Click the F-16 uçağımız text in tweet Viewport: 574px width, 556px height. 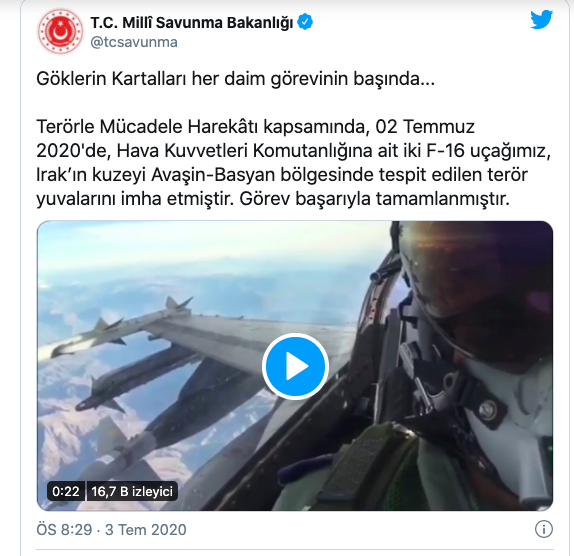point(488,150)
